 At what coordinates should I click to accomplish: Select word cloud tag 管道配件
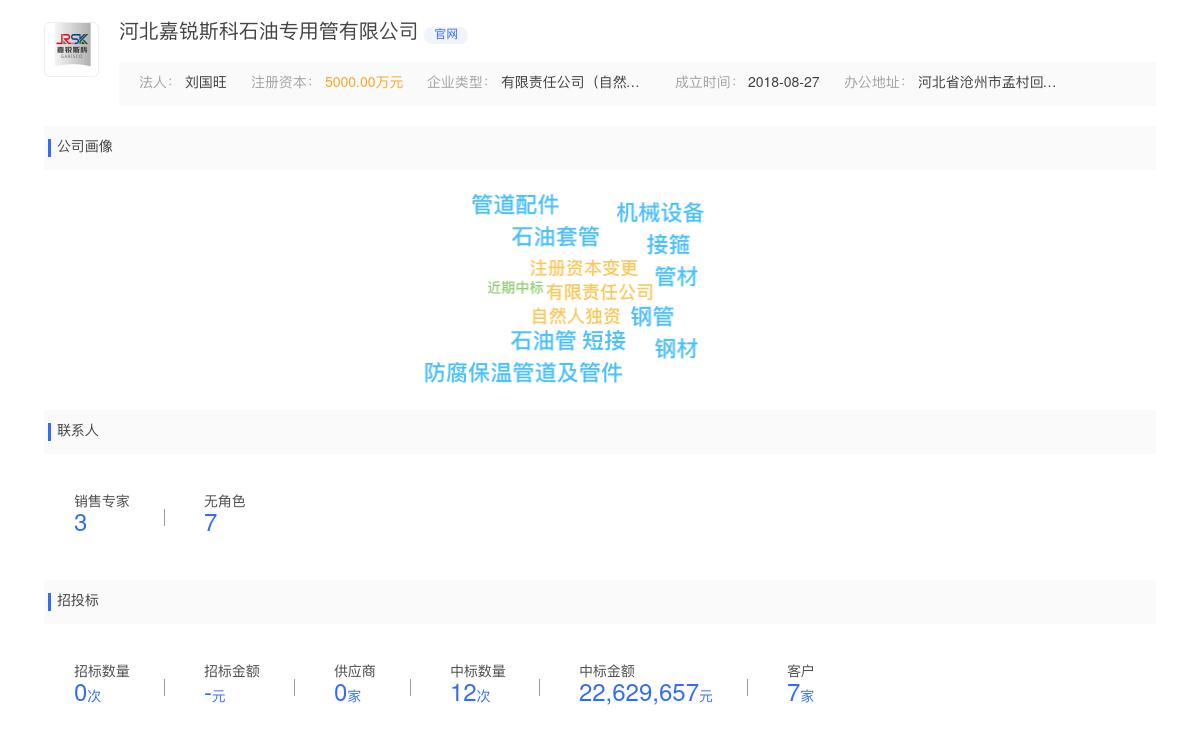[x=515, y=205]
